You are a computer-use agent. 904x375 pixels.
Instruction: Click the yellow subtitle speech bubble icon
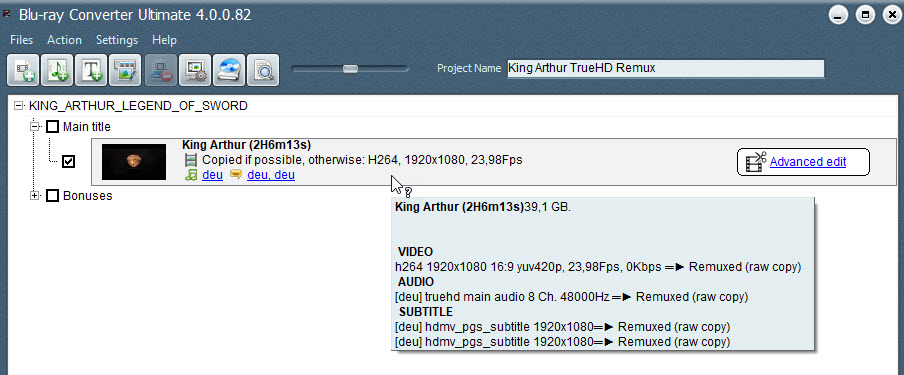click(235, 175)
